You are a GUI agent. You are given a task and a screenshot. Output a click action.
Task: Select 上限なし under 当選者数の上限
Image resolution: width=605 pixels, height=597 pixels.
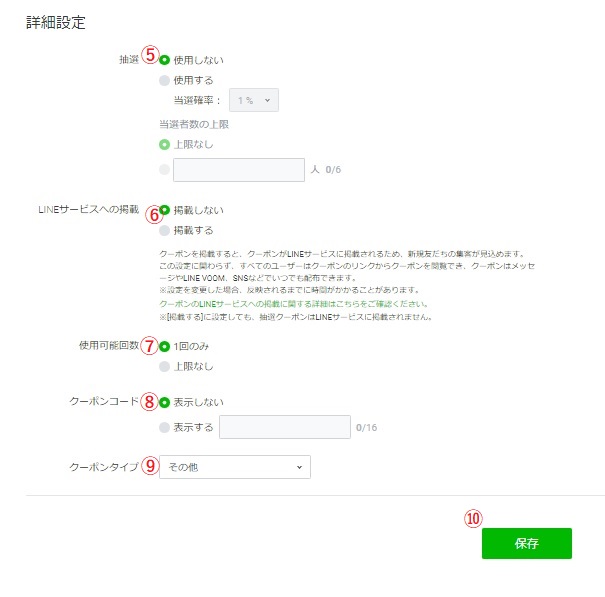(x=164, y=145)
